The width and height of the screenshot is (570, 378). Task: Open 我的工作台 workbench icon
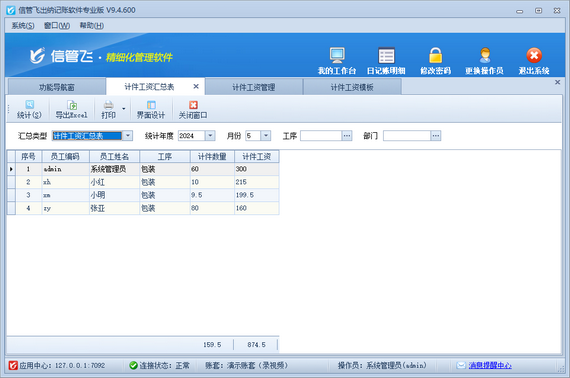coord(337,56)
